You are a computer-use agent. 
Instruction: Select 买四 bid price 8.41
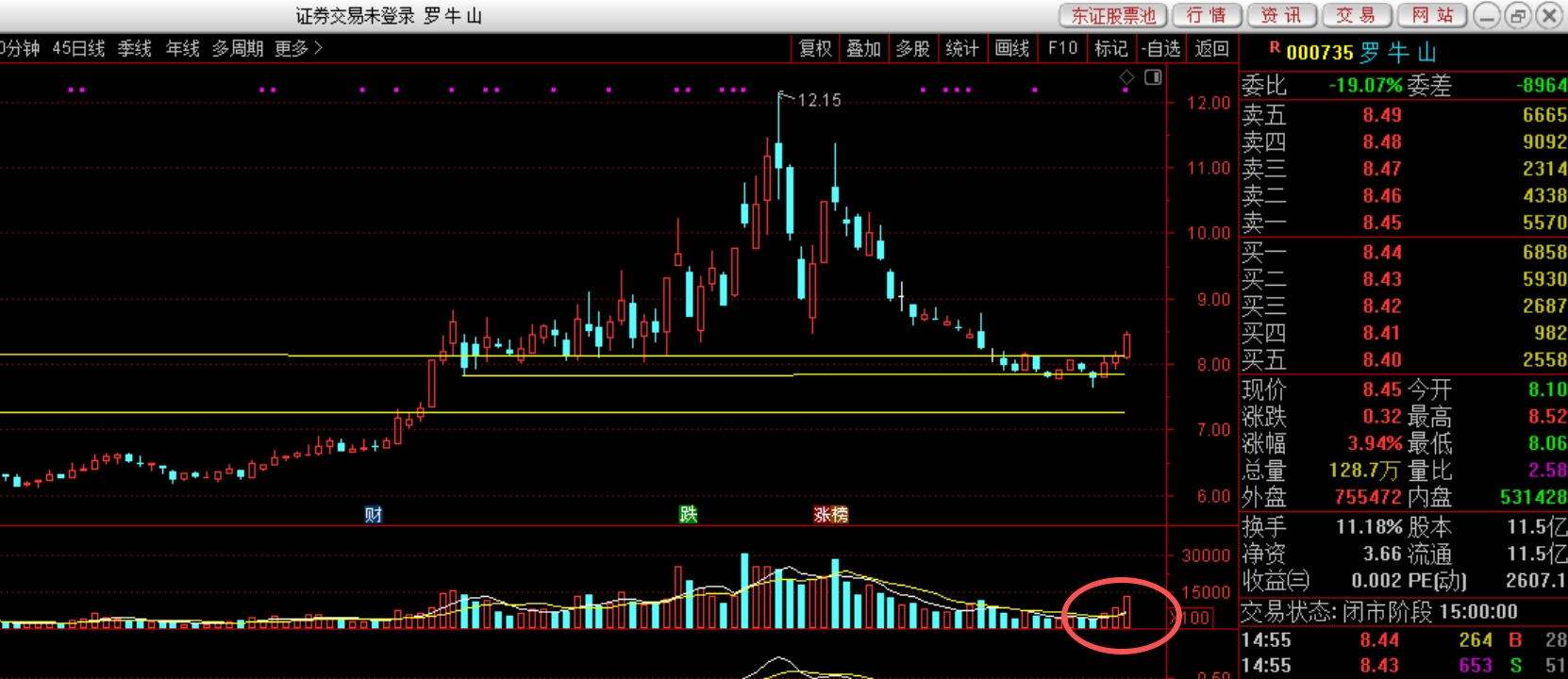(1381, 333)
